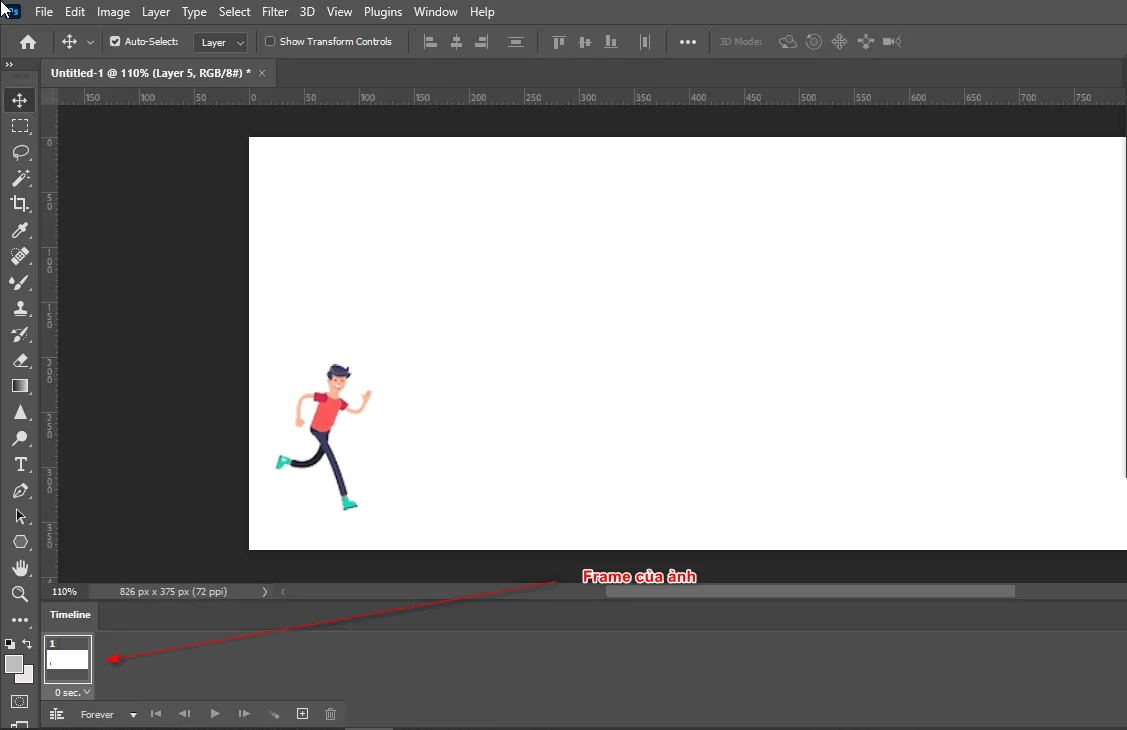Select the Move tool
The width and height of the screenshot is (1127, 730).
20,99
